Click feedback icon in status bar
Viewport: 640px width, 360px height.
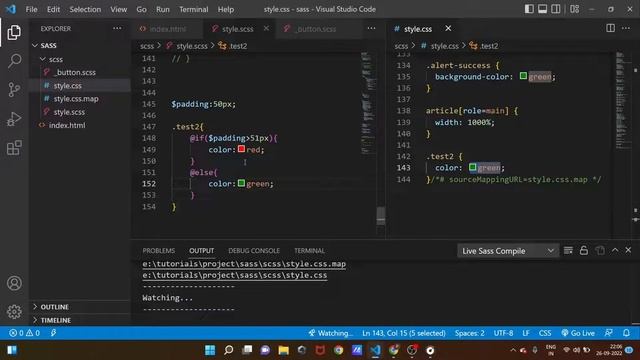coord(609,333)
